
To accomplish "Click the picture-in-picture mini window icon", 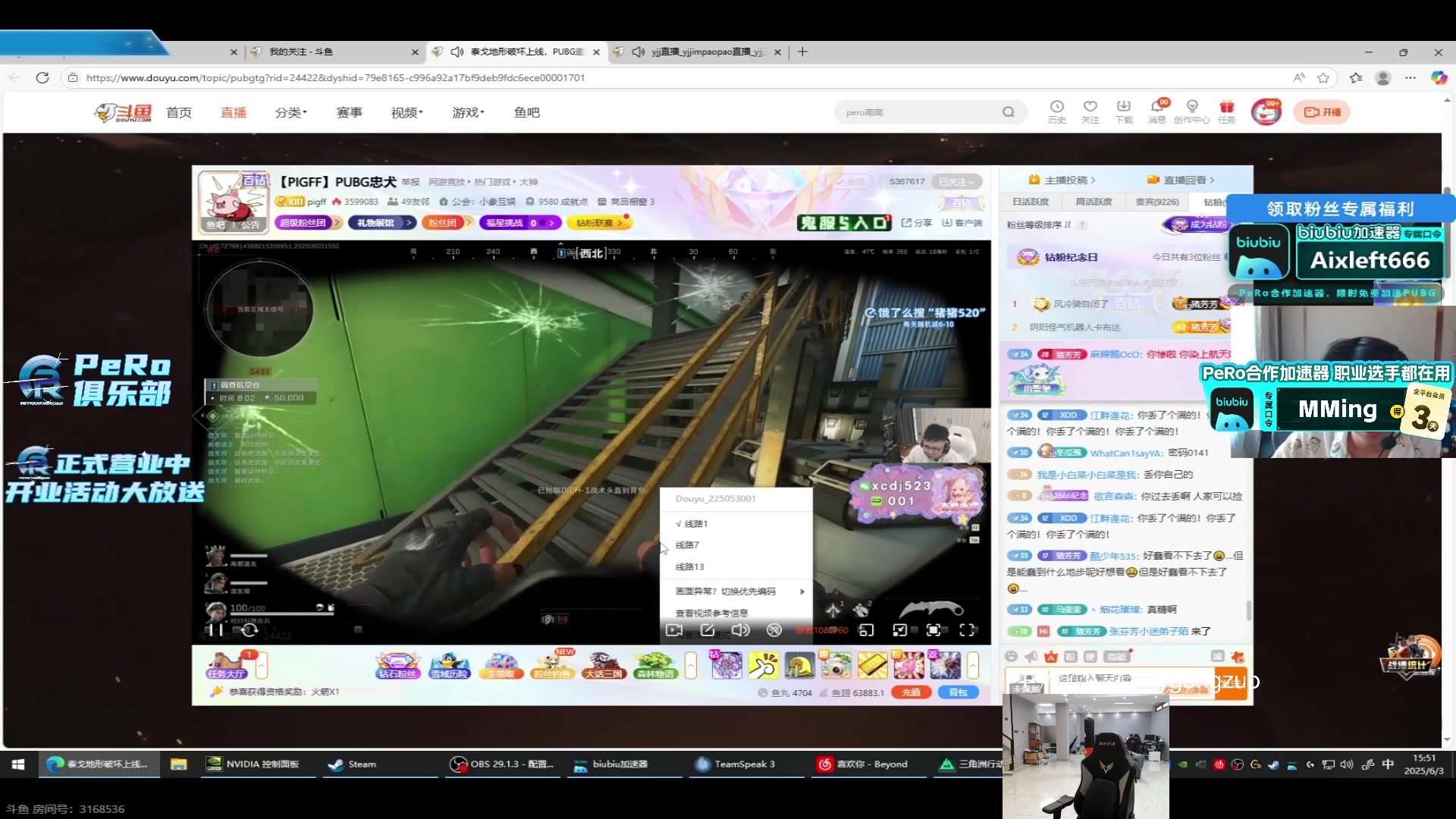I will tap(866, 630).
